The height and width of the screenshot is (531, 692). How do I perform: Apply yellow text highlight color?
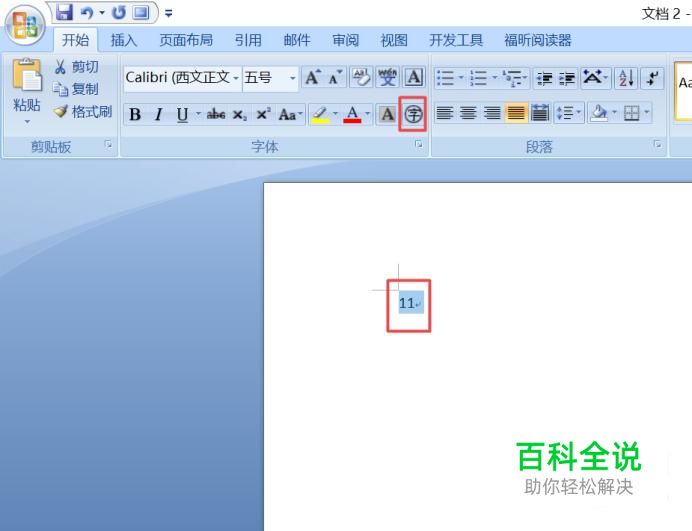(320, 115)
